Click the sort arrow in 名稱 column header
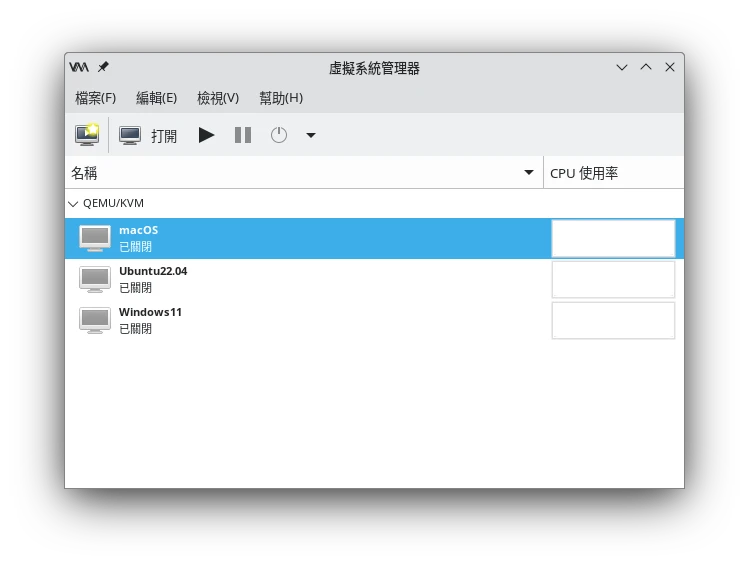This screenshot has width=749, height=565. click(x=529, y=173)
